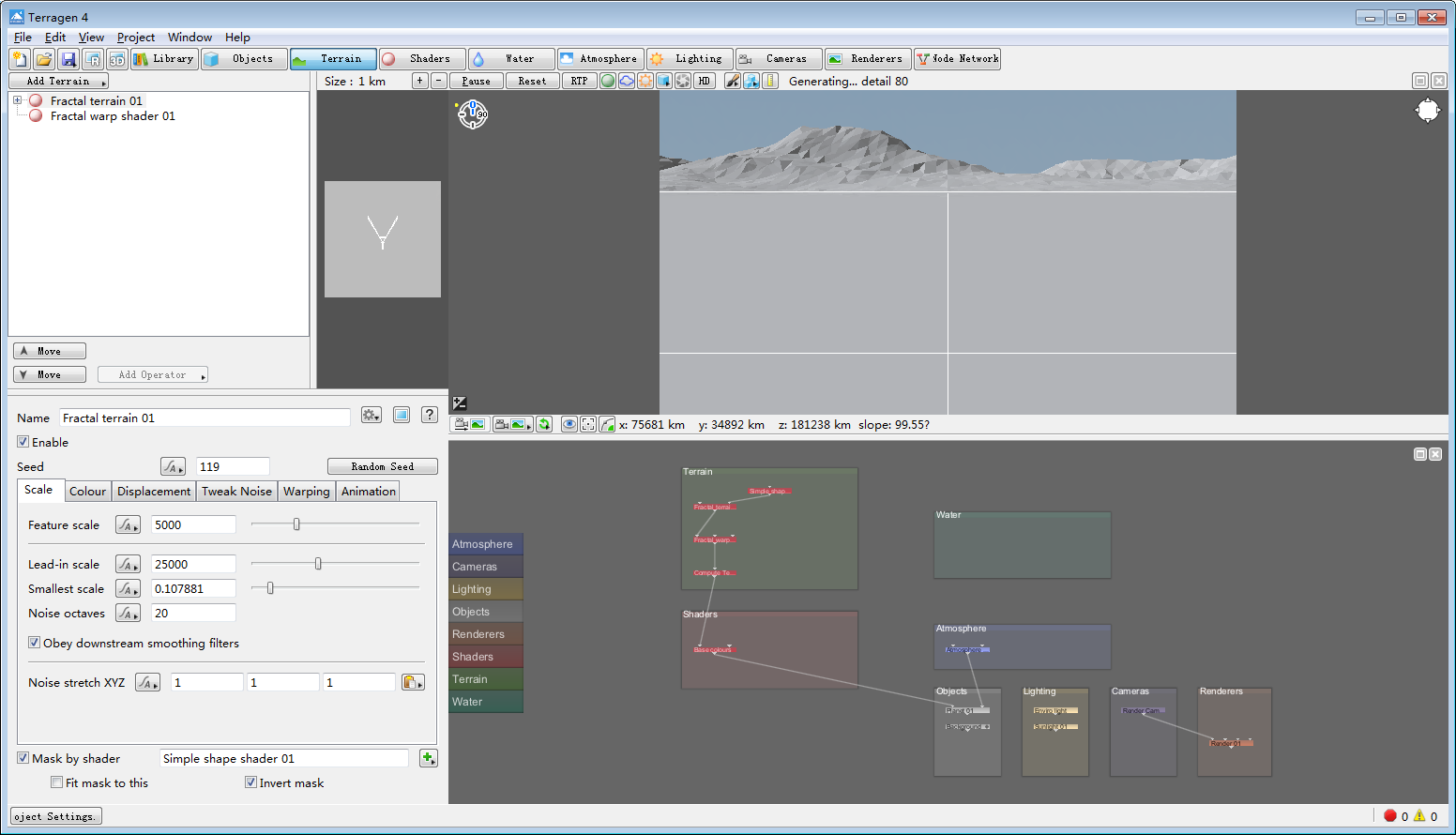The width and height of the screenshot is (1456, 835).
Task: Select the measure ruler tool
Action: coord(770,81)
